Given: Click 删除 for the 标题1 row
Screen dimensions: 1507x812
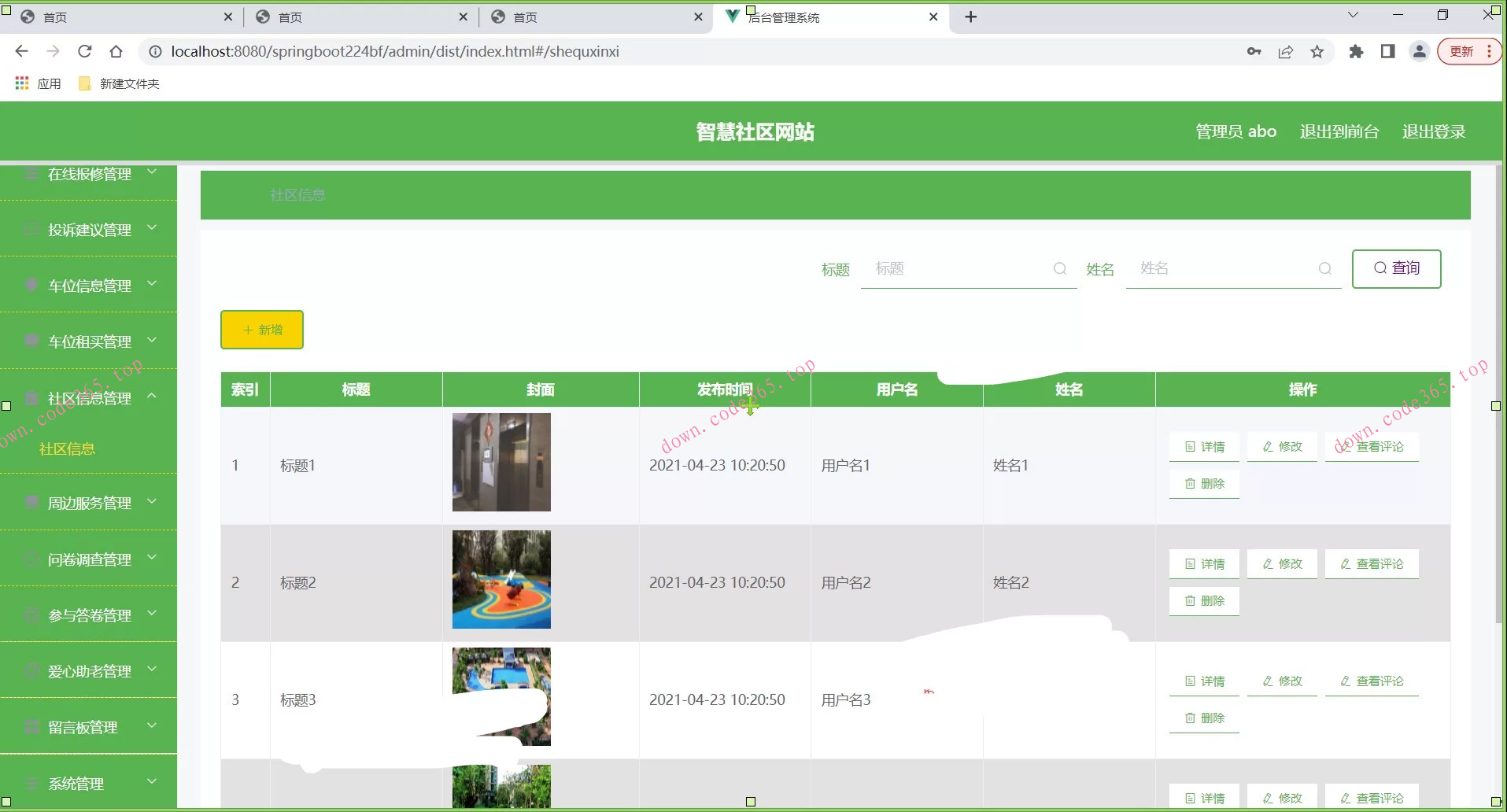Looking at the screenshot, I should coord(1204,484).
